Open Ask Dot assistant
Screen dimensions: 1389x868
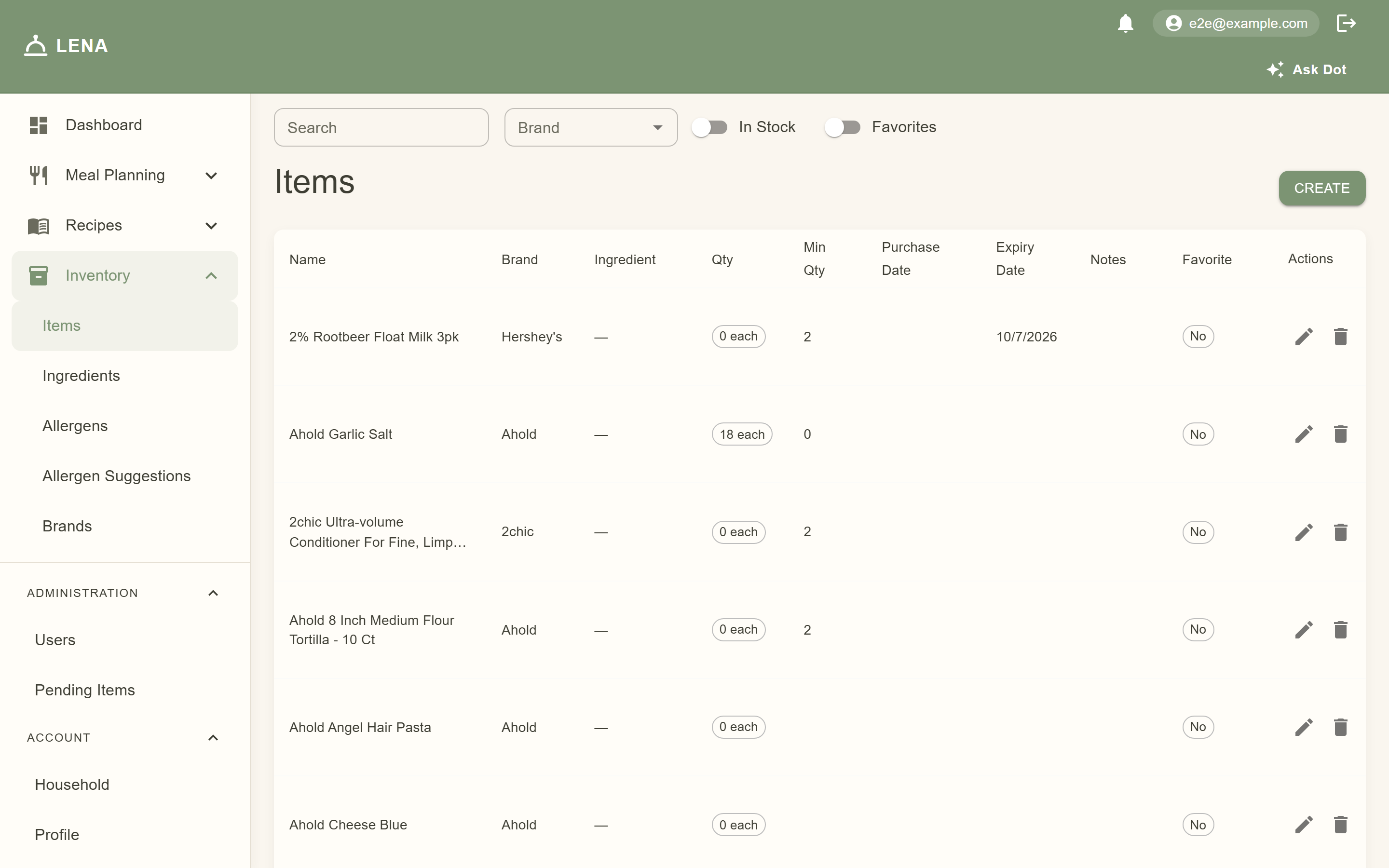click(1307, 69)
